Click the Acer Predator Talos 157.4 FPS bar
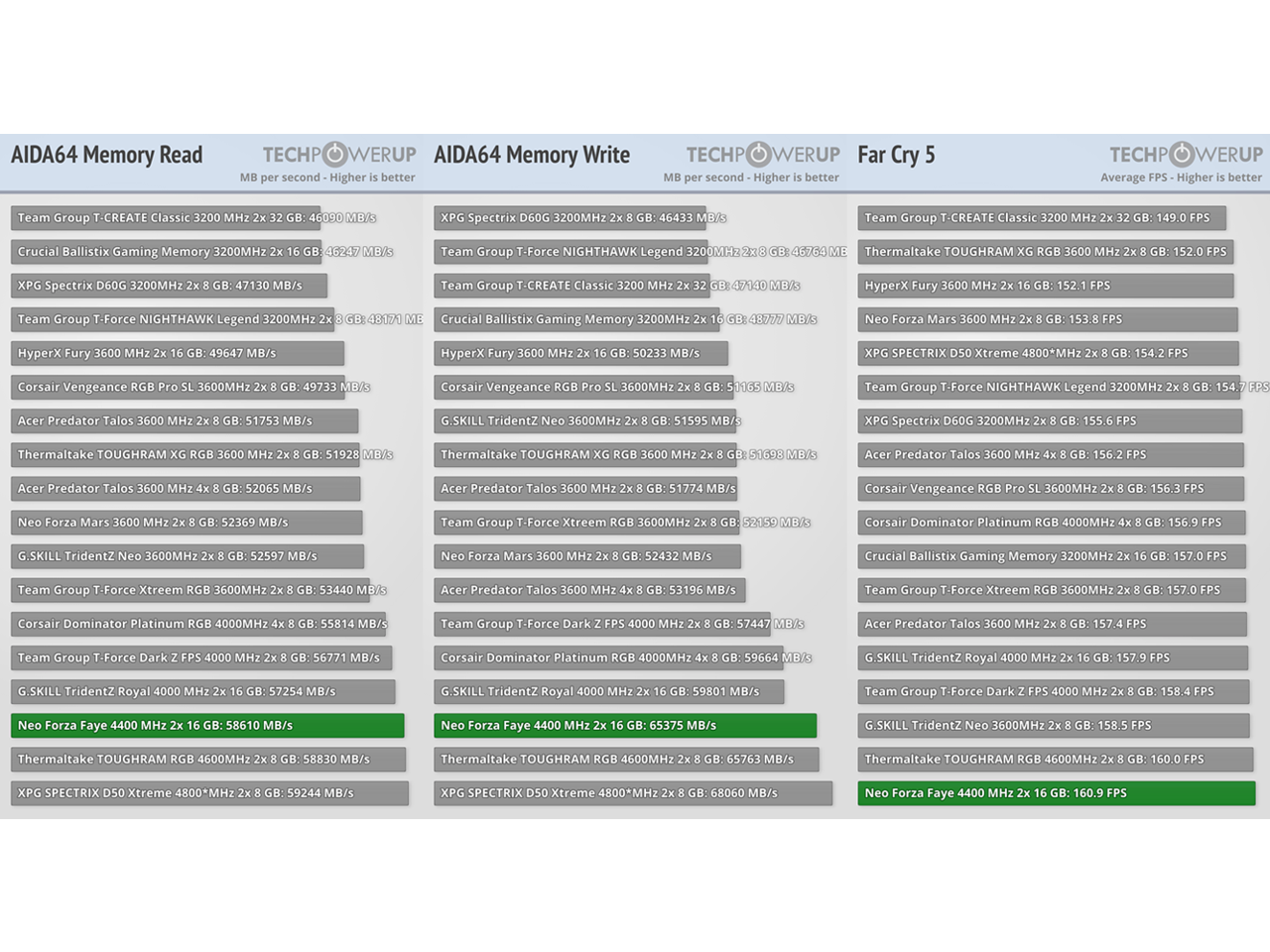The image size is (1270, 952). coord(1053,624)
